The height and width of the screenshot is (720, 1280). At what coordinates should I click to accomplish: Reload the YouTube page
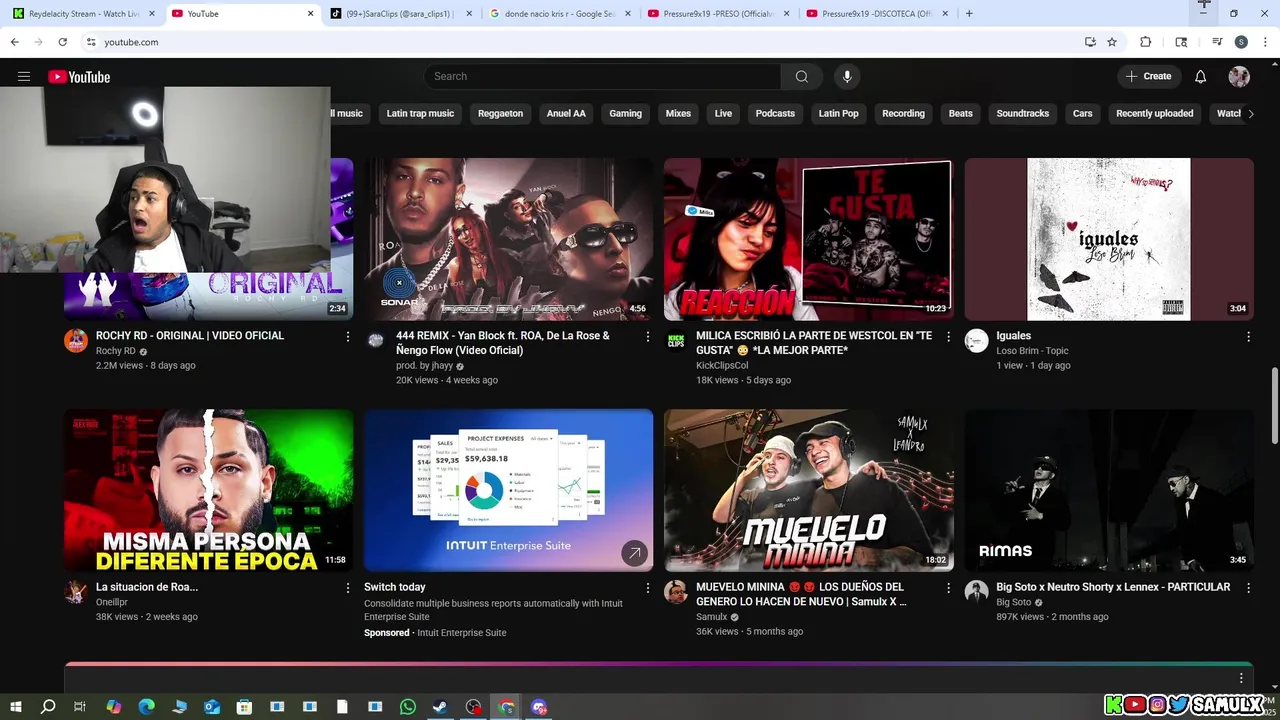(62, 42)
